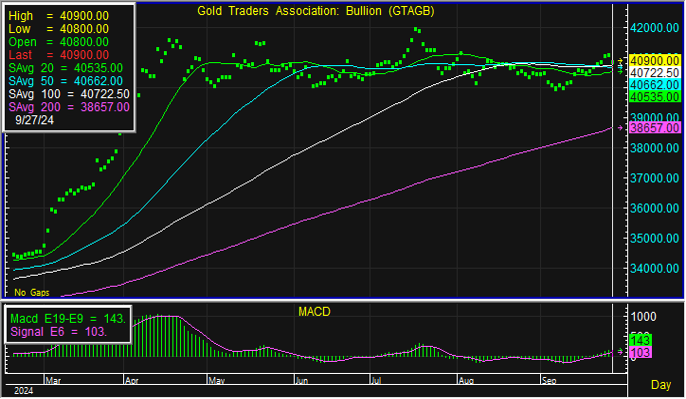The width and height of the screenshot is (686, 399).
Task: Click the 9/27/24 date in legend
Action: pos(34,120)
